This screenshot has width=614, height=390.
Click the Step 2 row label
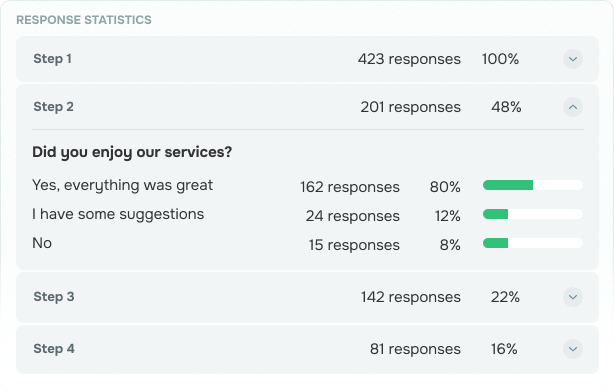click(x=54, y=107)
